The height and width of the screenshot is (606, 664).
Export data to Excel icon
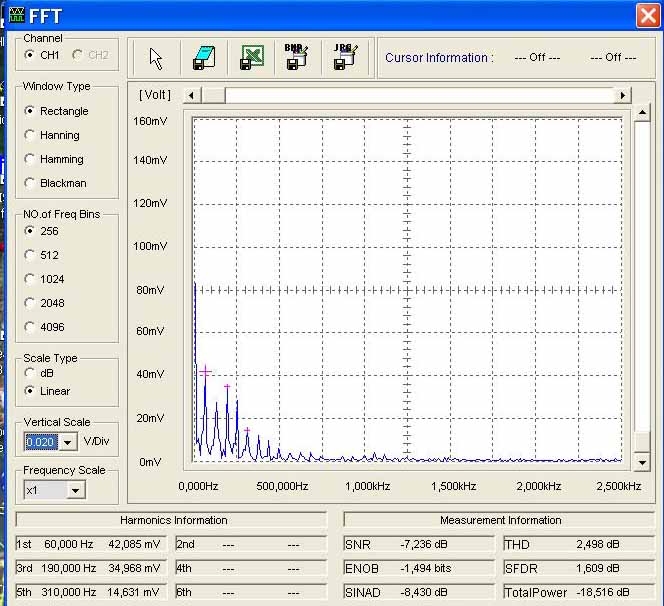pos(251,58)
